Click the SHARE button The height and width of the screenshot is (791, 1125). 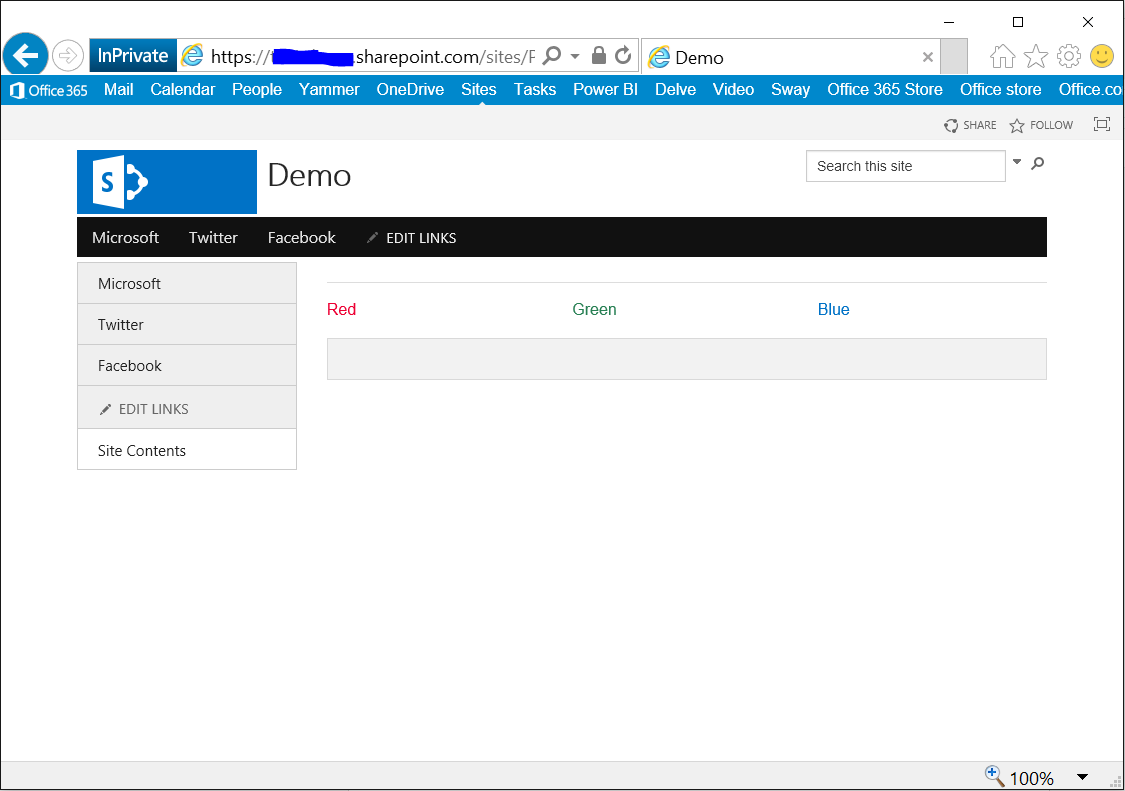pos(970,126)
